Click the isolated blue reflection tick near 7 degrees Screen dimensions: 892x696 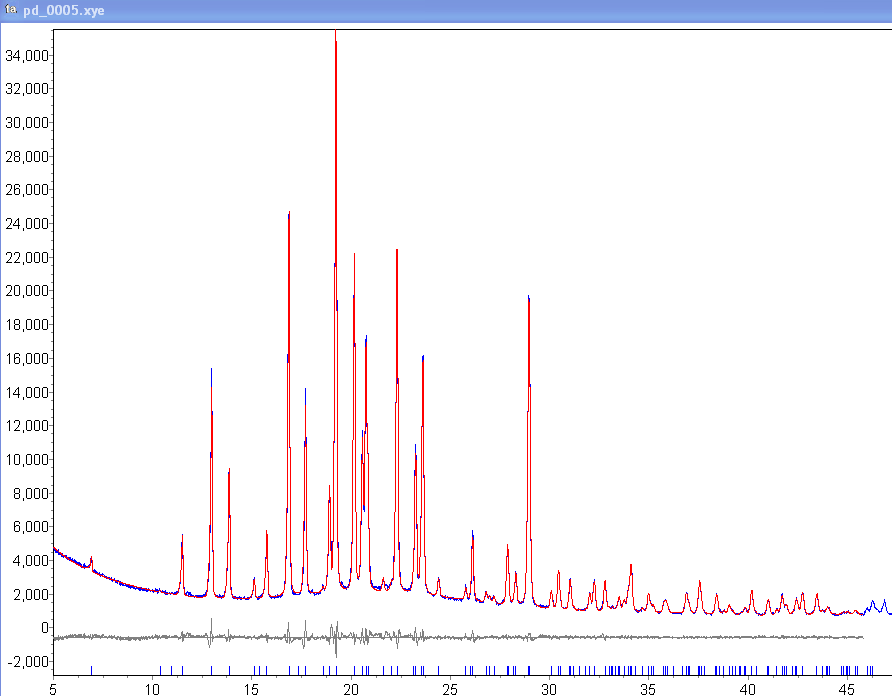pos(92,670)
